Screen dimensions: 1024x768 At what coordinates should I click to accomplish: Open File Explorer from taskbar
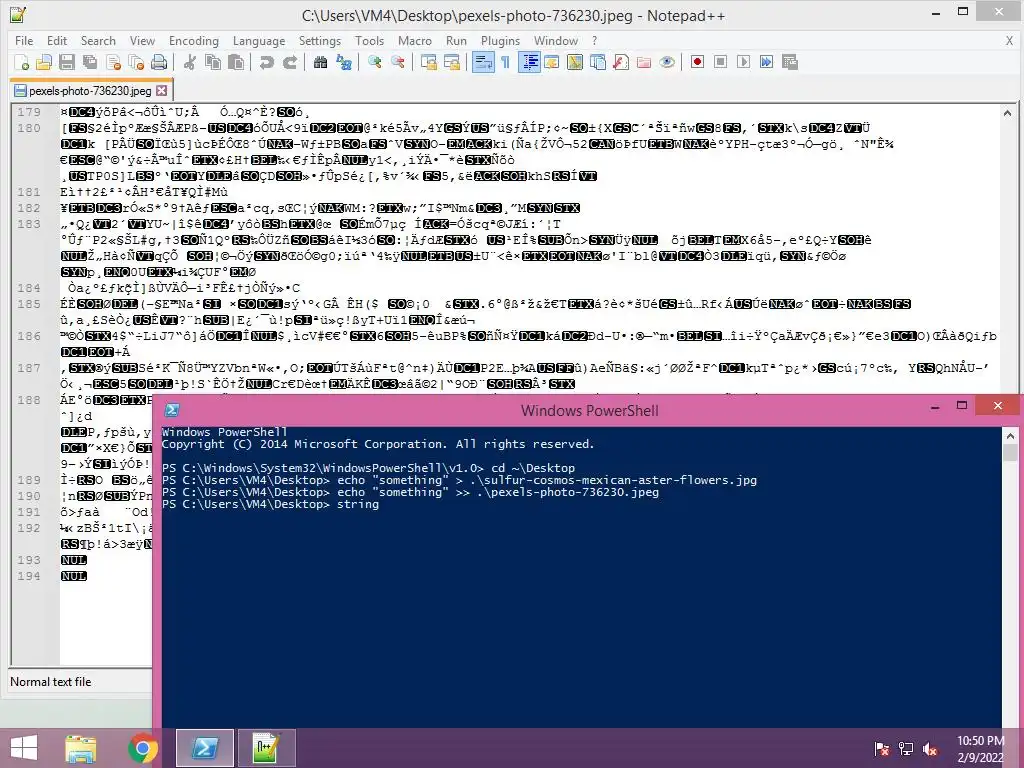[81, 748]
